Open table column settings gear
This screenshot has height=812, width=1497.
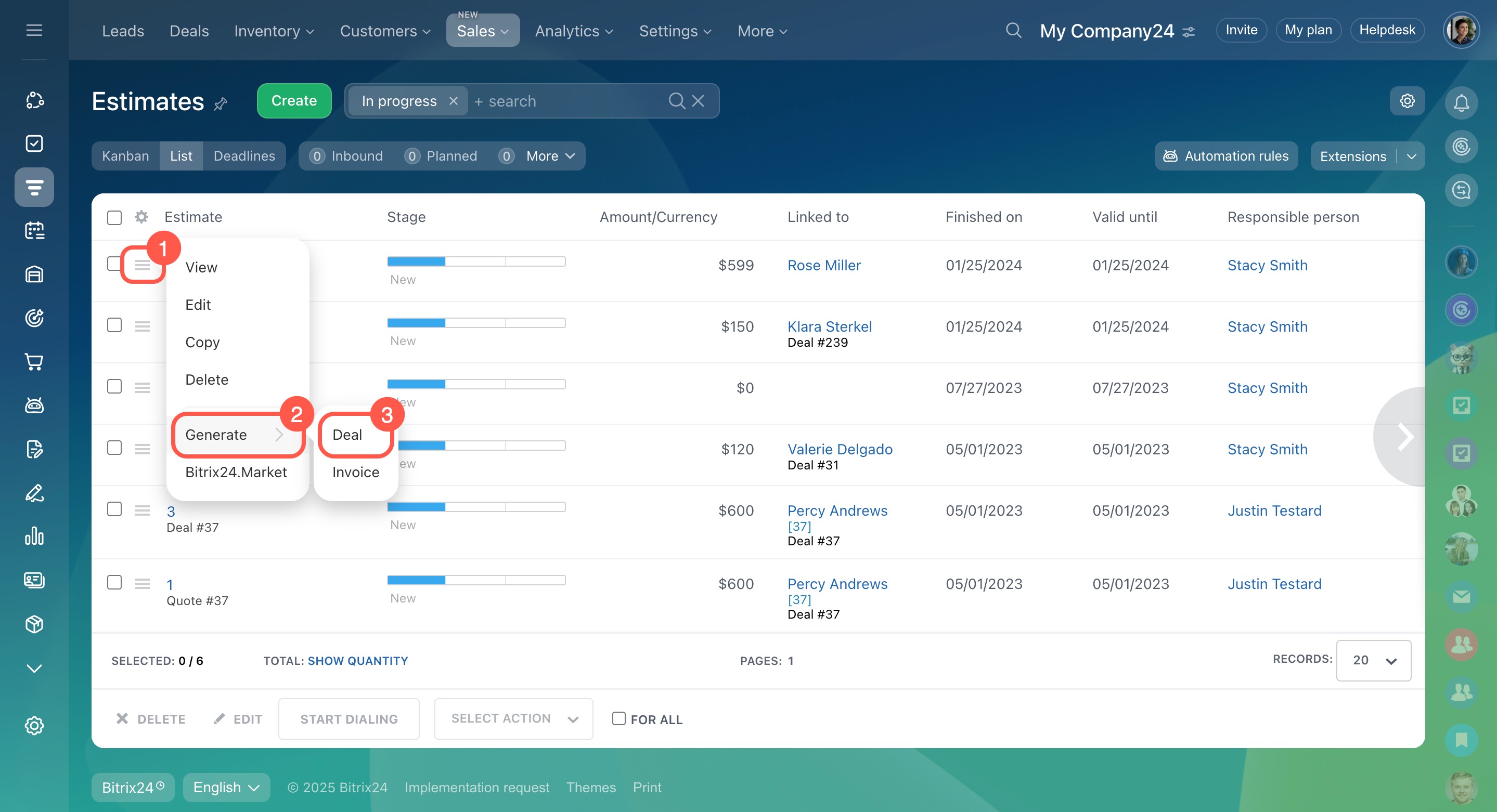tap(141, 217)
